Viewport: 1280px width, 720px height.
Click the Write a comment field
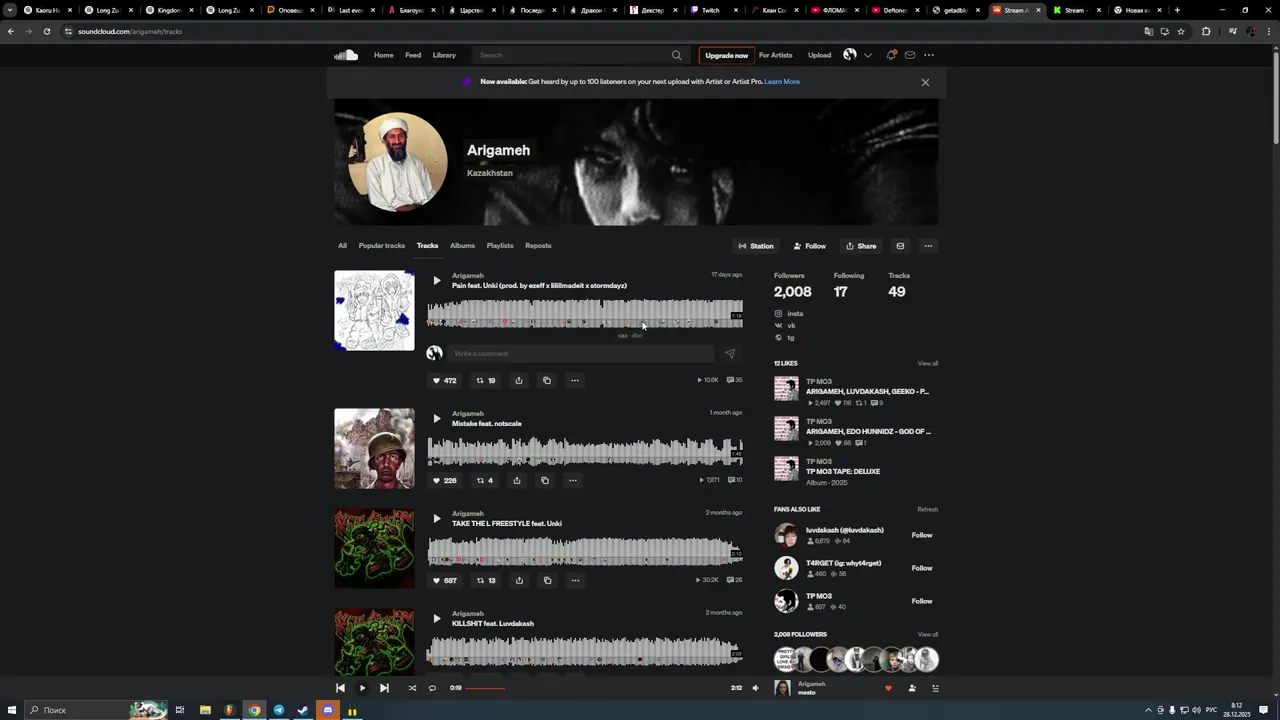580,353
